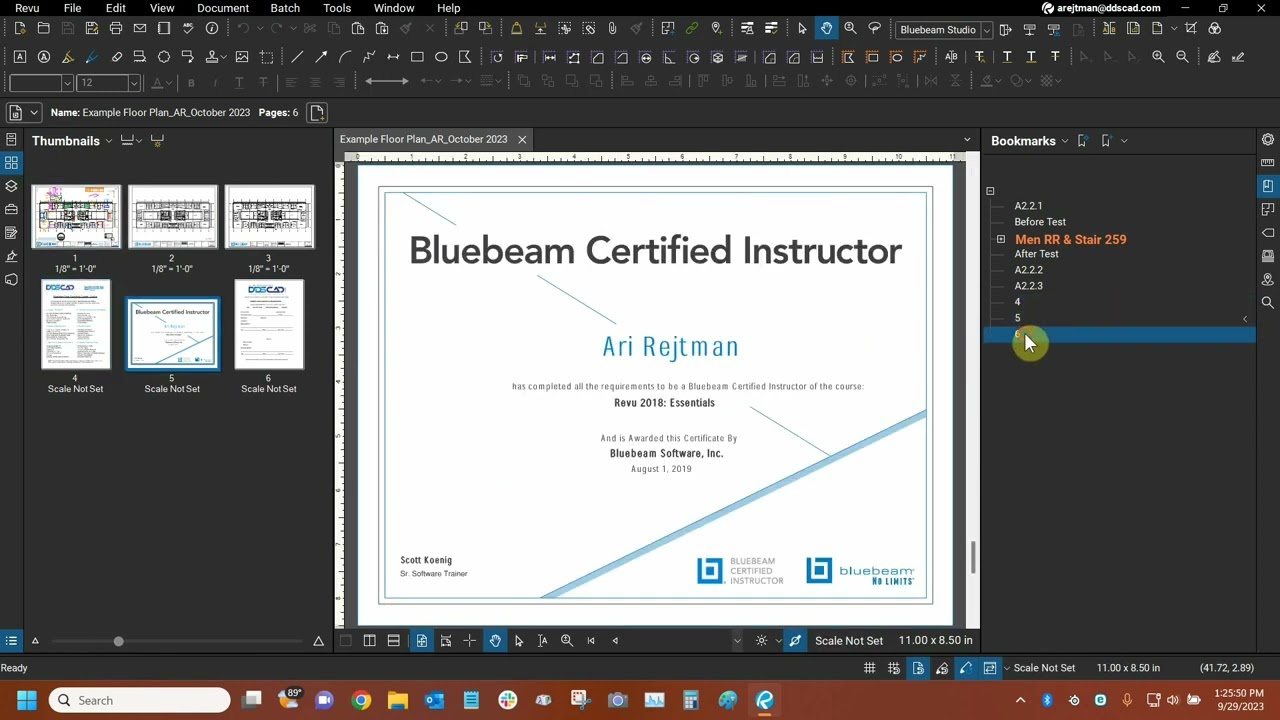Select the Image insert tool
Viewport: 1280px width, 720px height.
pos(242,57)
